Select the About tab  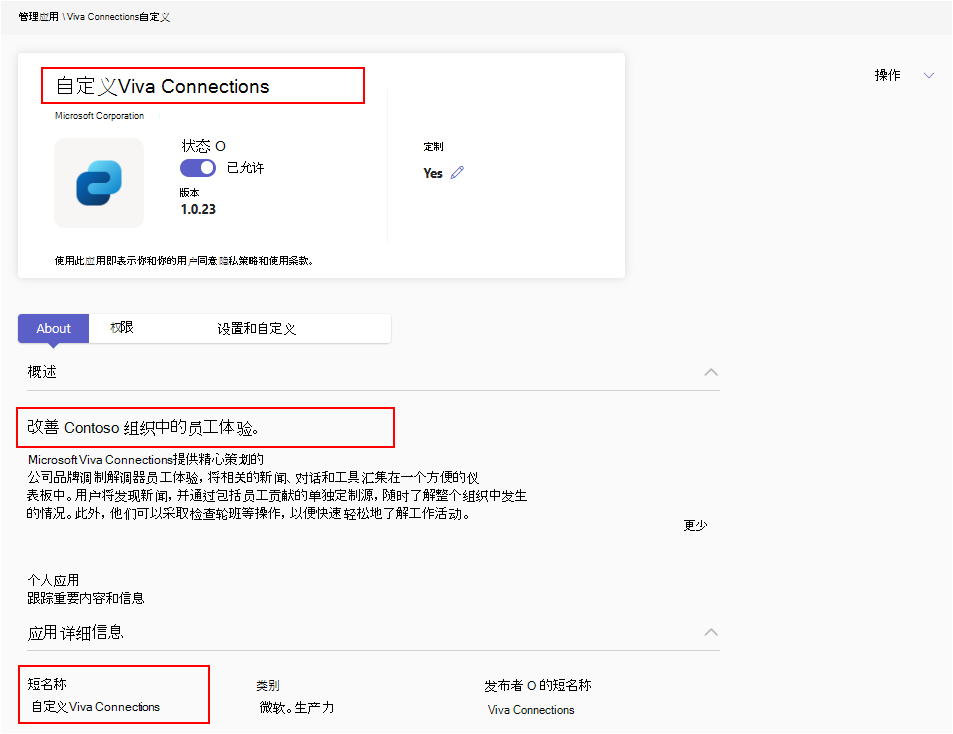click(x=53, y=328)
